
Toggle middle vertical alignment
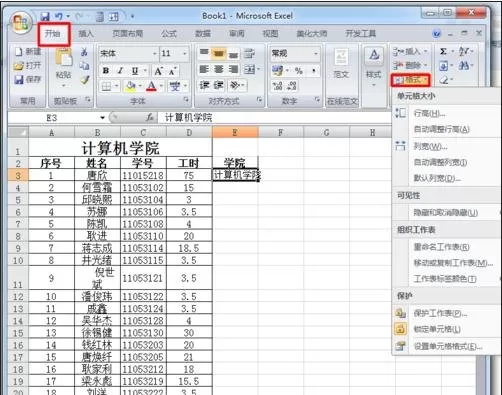click(x=219, y=53)
